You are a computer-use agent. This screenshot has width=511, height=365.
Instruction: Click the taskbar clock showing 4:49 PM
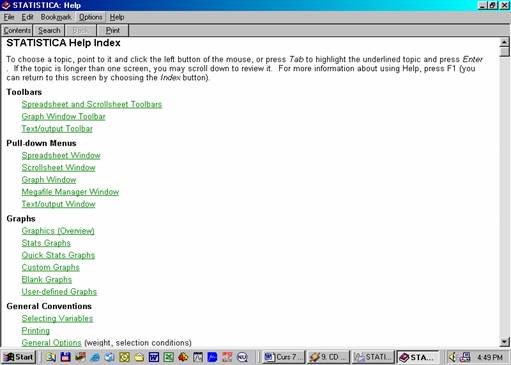point(490,357)
